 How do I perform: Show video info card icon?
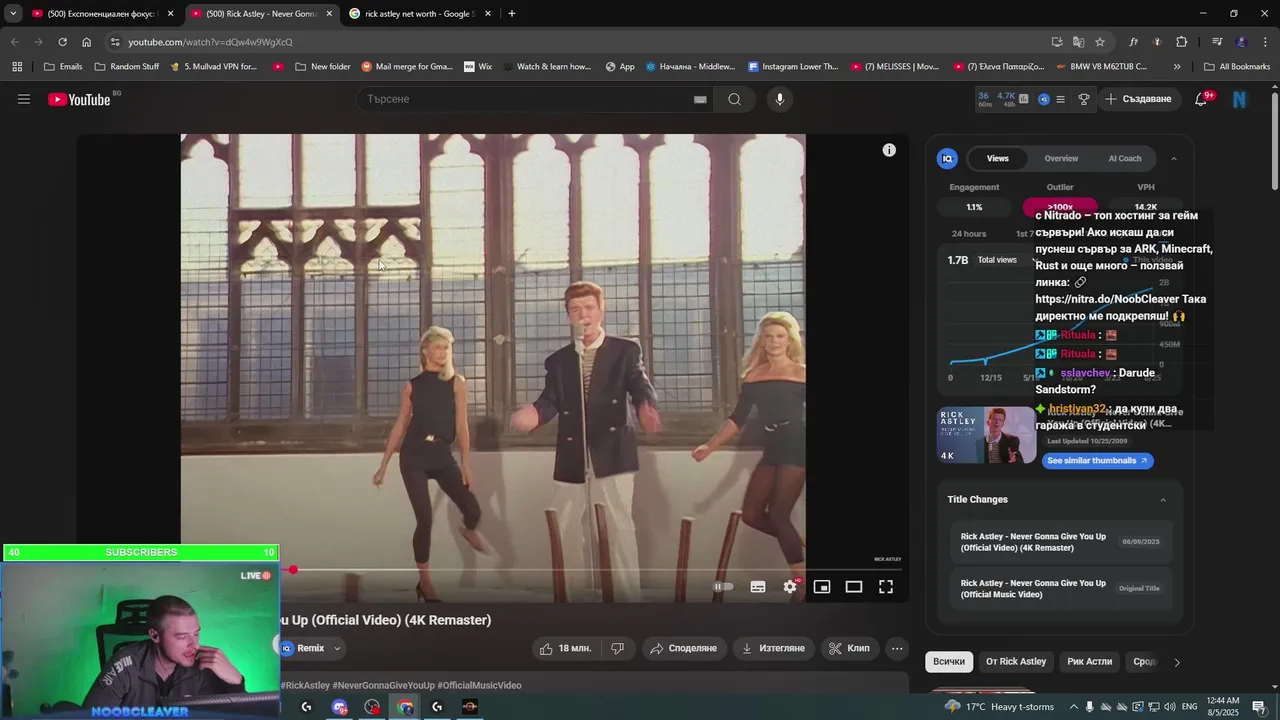(889, 150)
